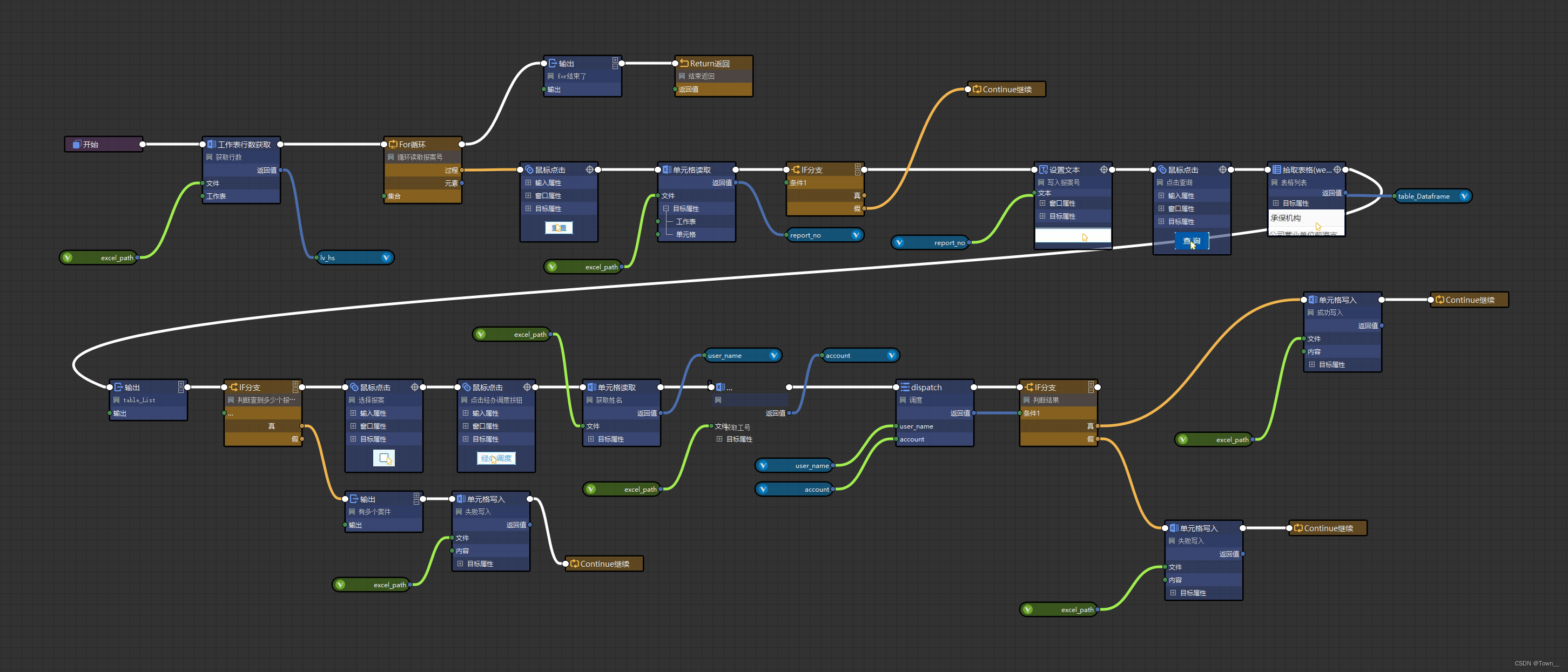
Task: Expand 窗口属性 in 写入报案号 node
Action: [x=1041, y=203]
